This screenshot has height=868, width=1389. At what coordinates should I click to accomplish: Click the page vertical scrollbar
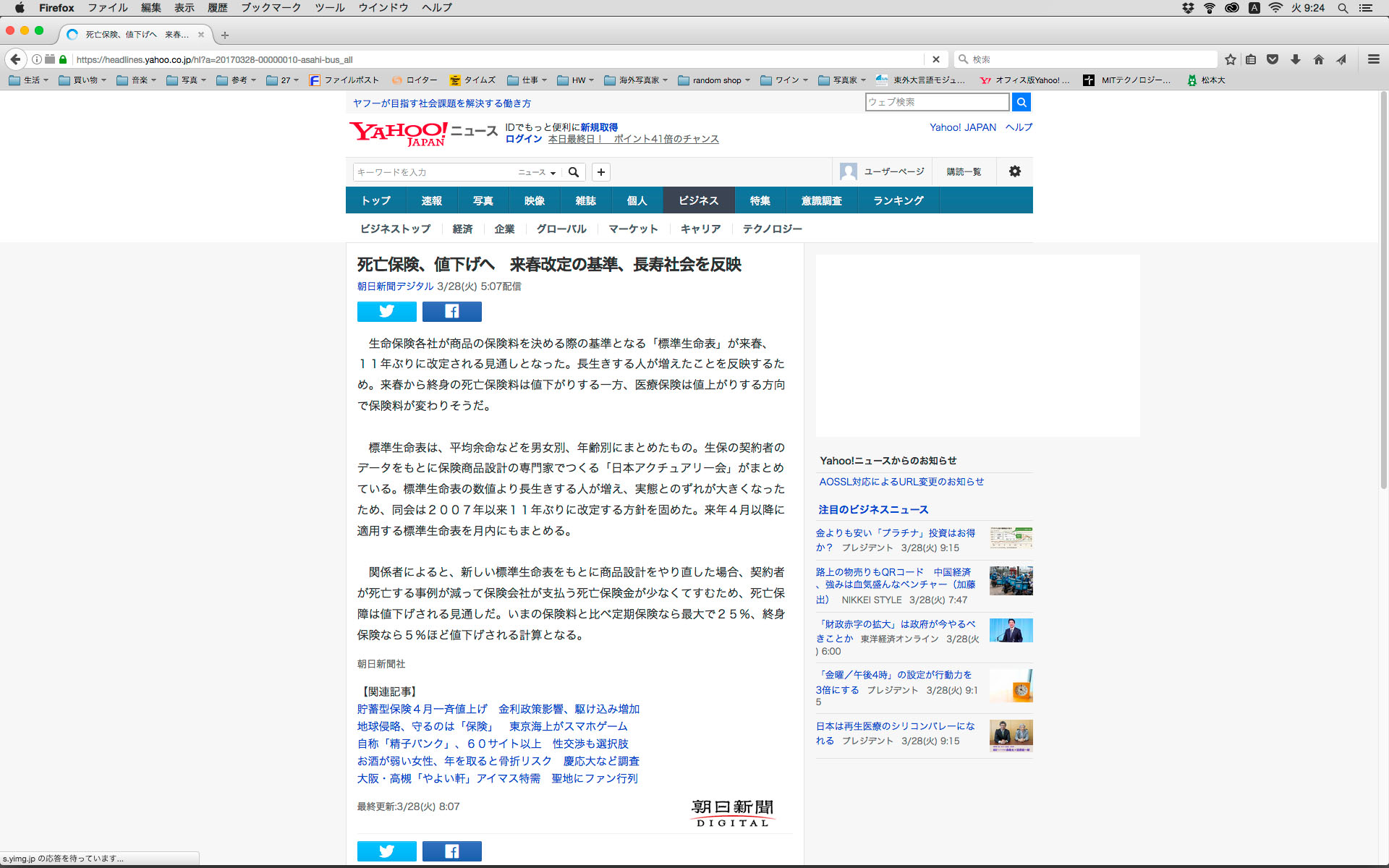pyautogui.click(x=1383, y=289)
